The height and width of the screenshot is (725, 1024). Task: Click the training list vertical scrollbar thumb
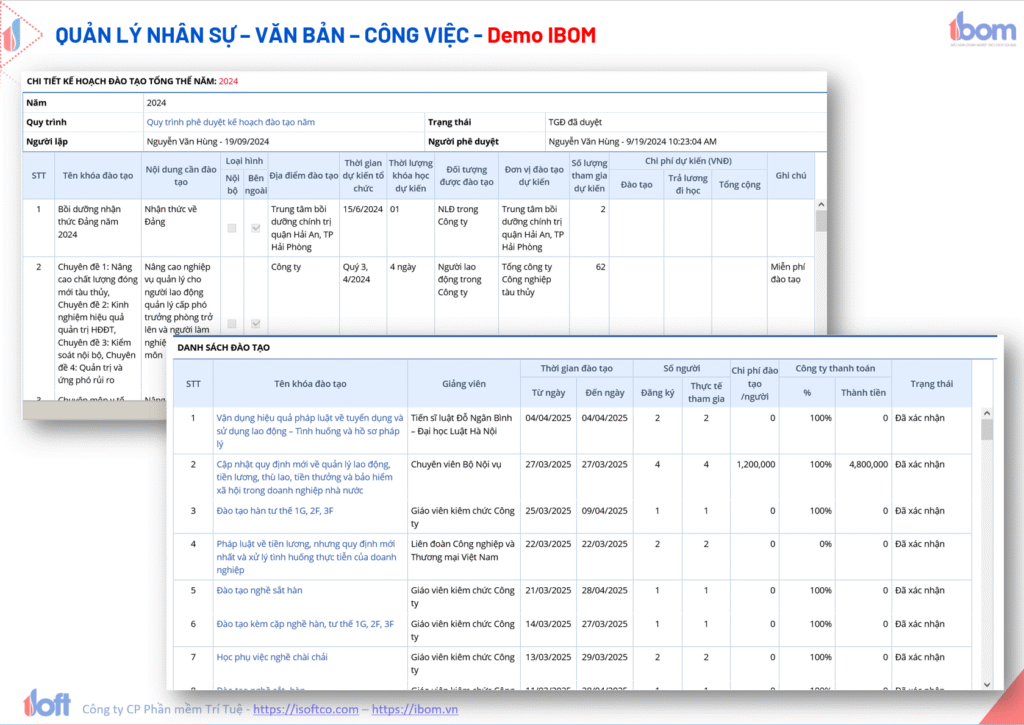[x=987, y=430]
